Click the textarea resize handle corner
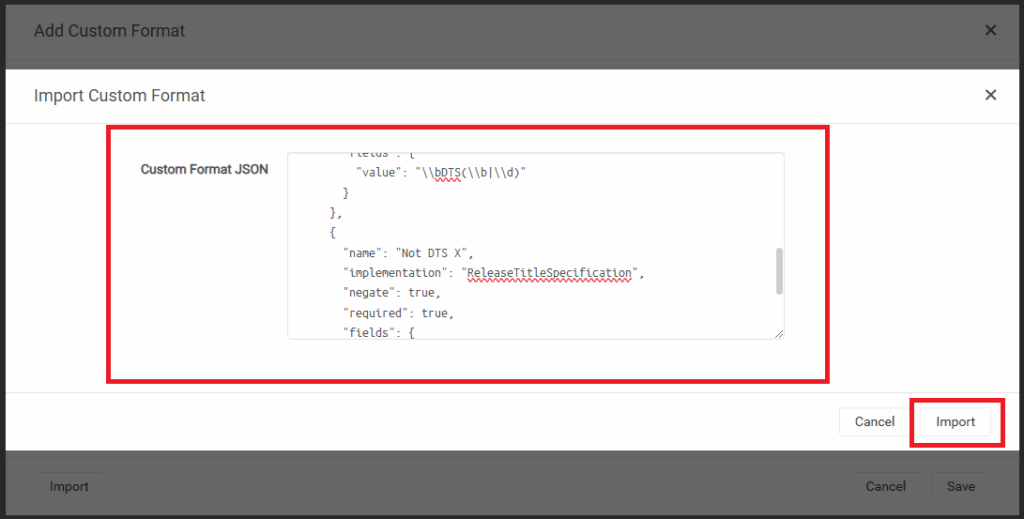Screen dimensions: 1024x519 [778, 334]
